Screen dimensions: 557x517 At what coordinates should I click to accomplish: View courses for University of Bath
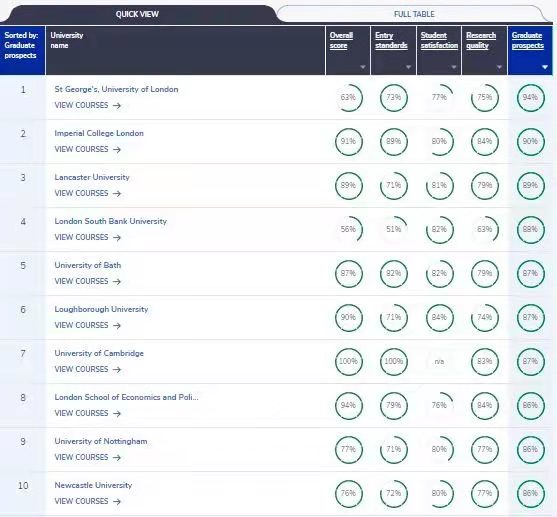tap(88, 281)
